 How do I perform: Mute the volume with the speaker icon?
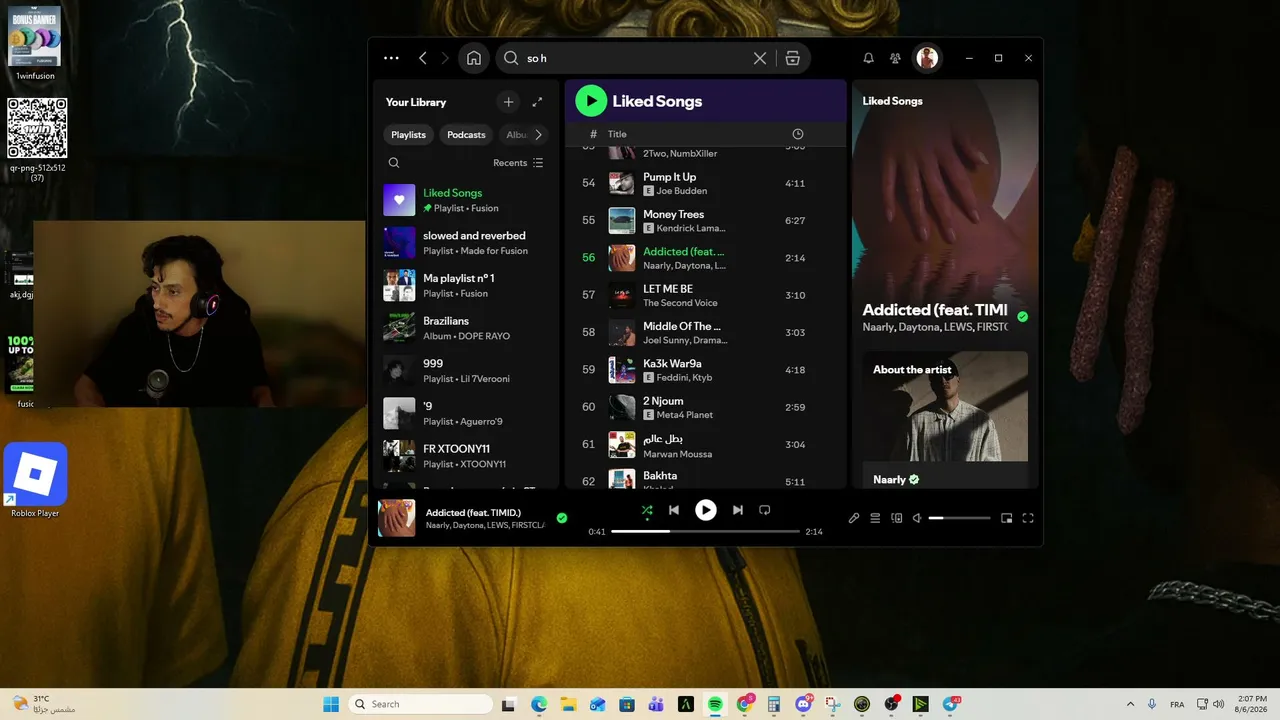pyautogui.click(x=917, y=518)
